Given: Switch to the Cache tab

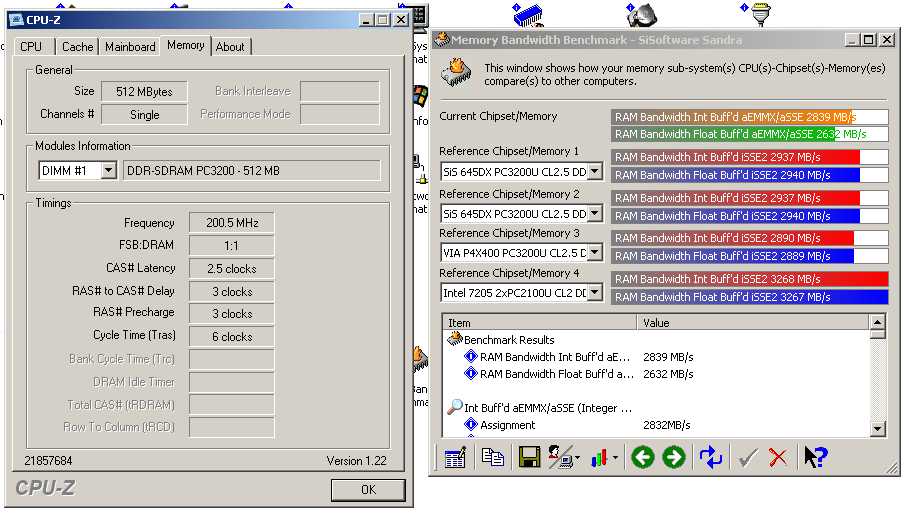Looking at the screenshot, I should click(x=78, y=47).
